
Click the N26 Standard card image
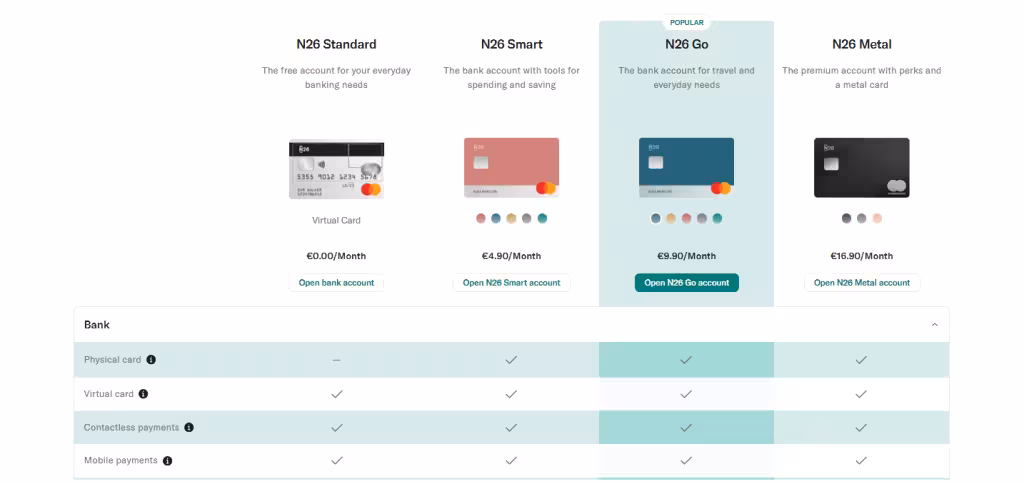pyautogui.click(x=336, y=169)
